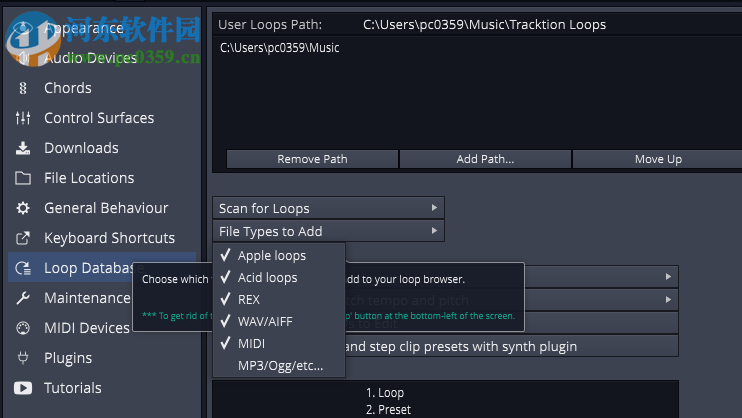This screenshot has height=418, width=742.
Task: Click the Loop Database refresh icon
Action: [23, 268]
